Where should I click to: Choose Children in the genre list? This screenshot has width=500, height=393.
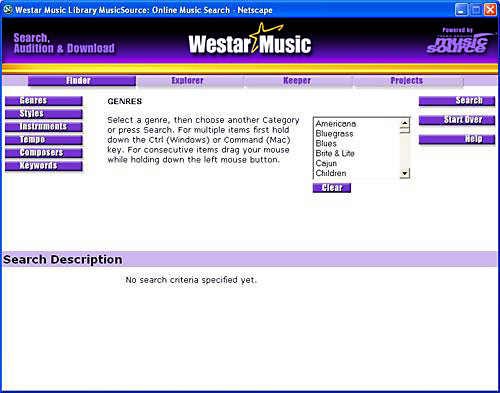click(331, 173)
